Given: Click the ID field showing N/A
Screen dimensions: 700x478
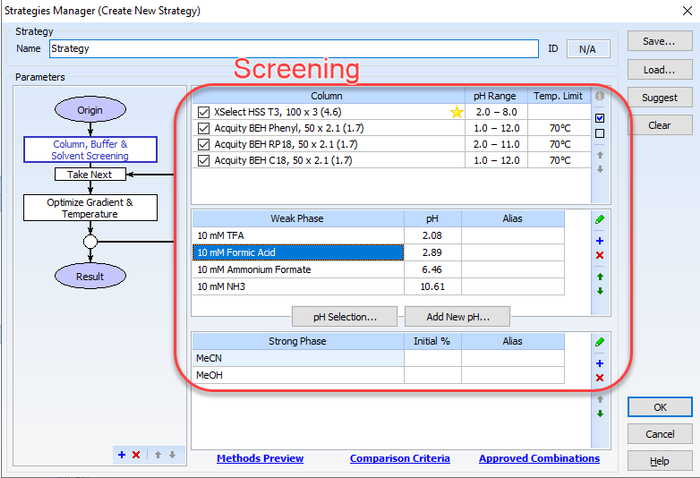Looking at the screenshot, I should click(588, 49).
